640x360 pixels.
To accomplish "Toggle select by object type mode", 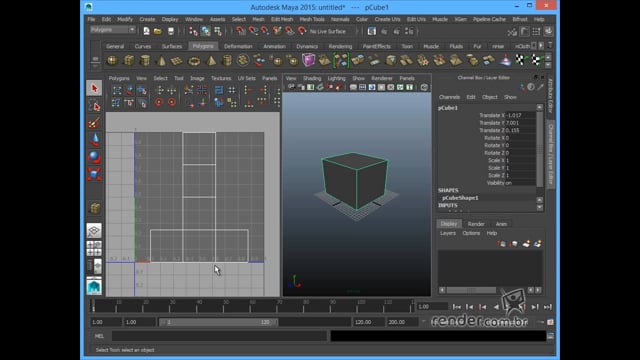I will [x=206, y=31].
